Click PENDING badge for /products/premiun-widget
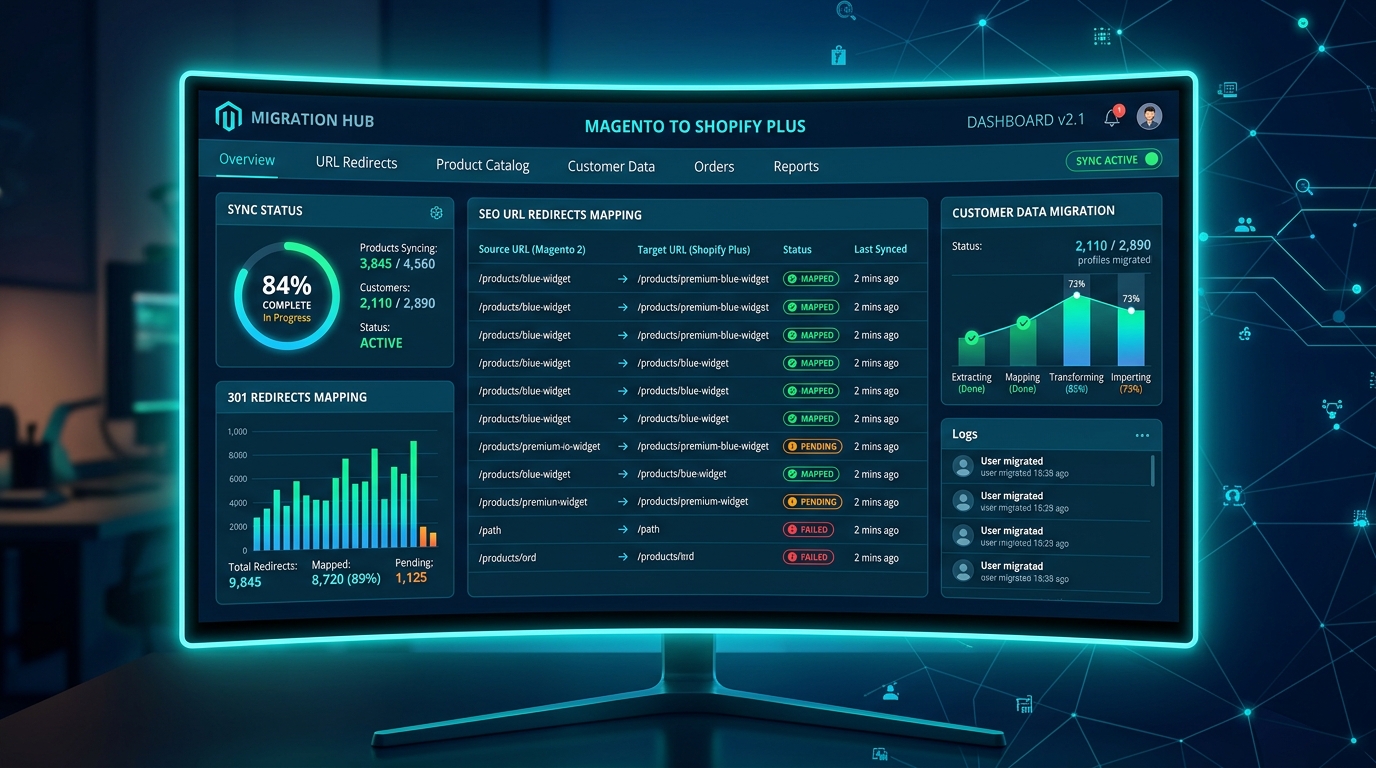1376x768 pixels. pyautogui.click(x=812, y=502)
